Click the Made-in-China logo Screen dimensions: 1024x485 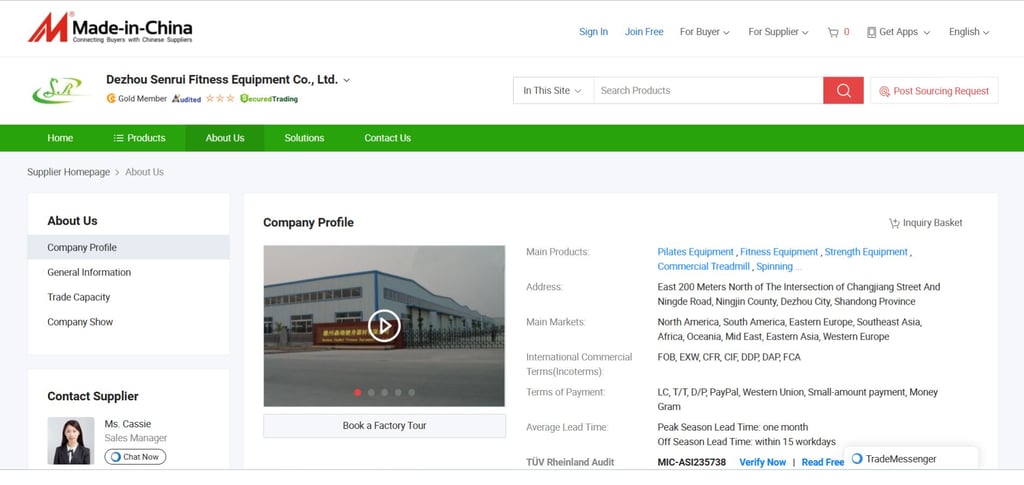click(x=110, y=28)
